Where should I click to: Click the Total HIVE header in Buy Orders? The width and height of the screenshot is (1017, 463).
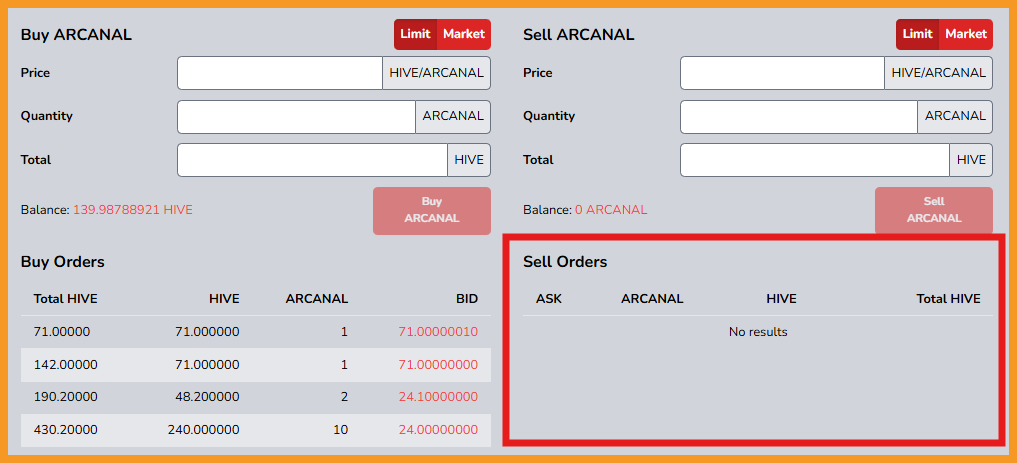pos(66,299)
